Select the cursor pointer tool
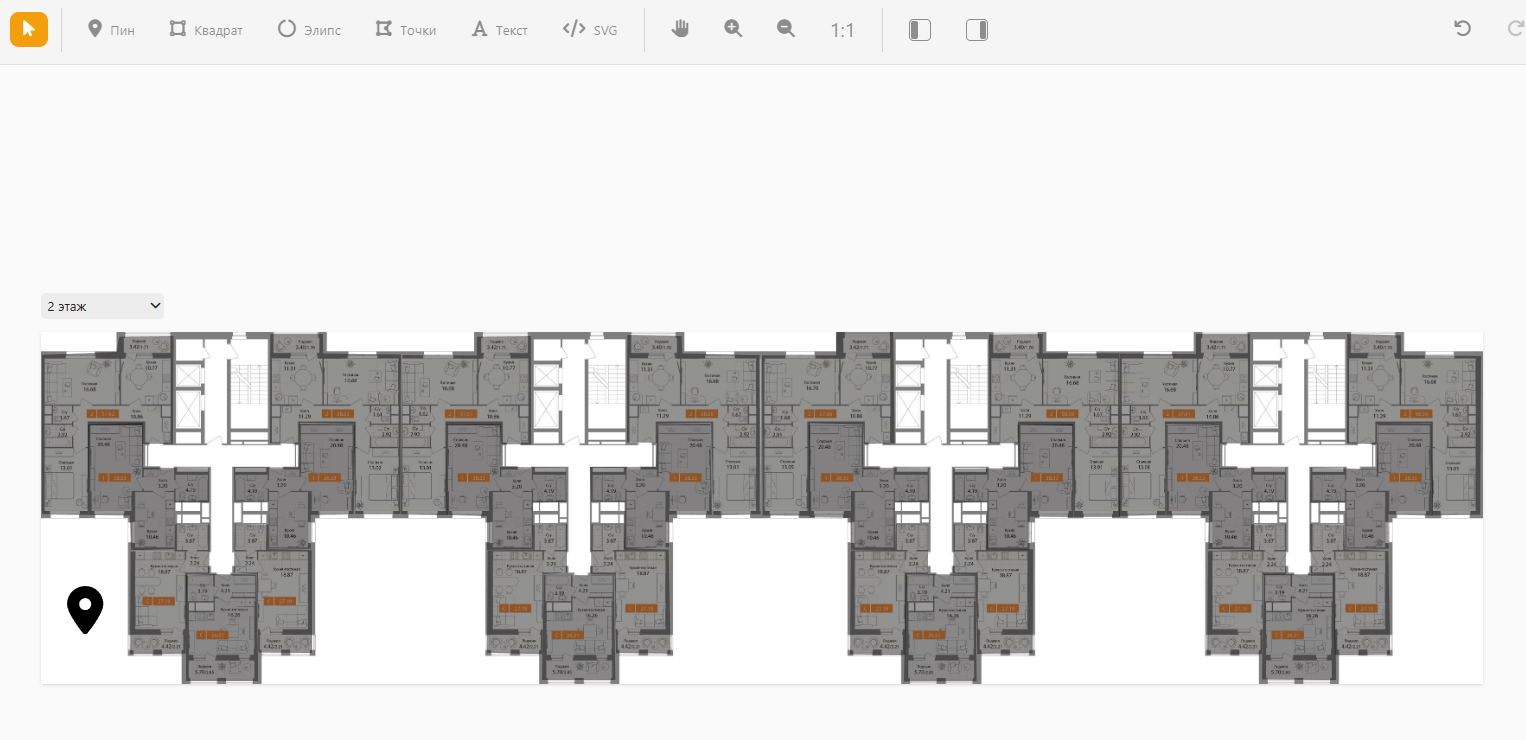Image resolution: width=1526 pixels, height=740 pixels. pyautogui.click(x=29, y=29)
